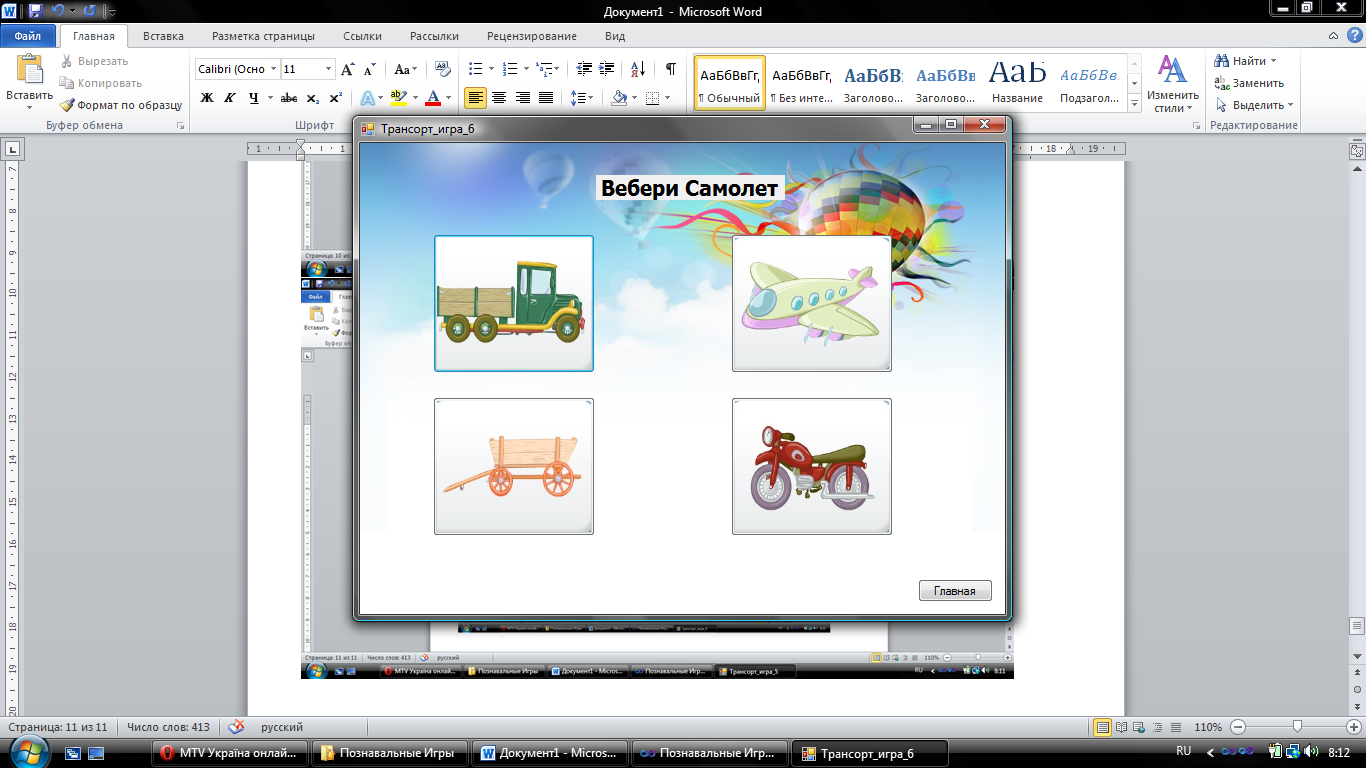Apply the Без интервала style
The image size is (1366, 768).
(x=802, y=83)
